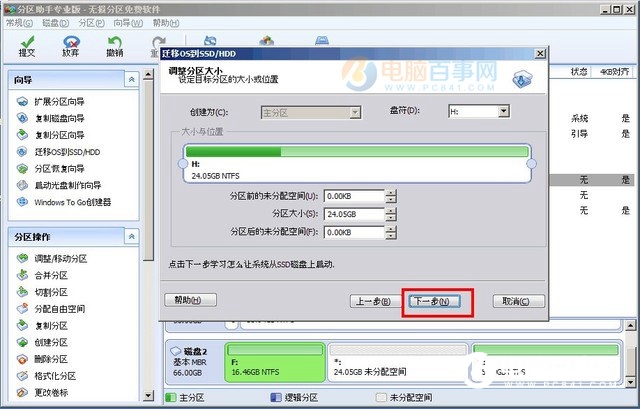Open the 向导(W) menu
This screenshot has height=409, width=640.
point(128,23)
